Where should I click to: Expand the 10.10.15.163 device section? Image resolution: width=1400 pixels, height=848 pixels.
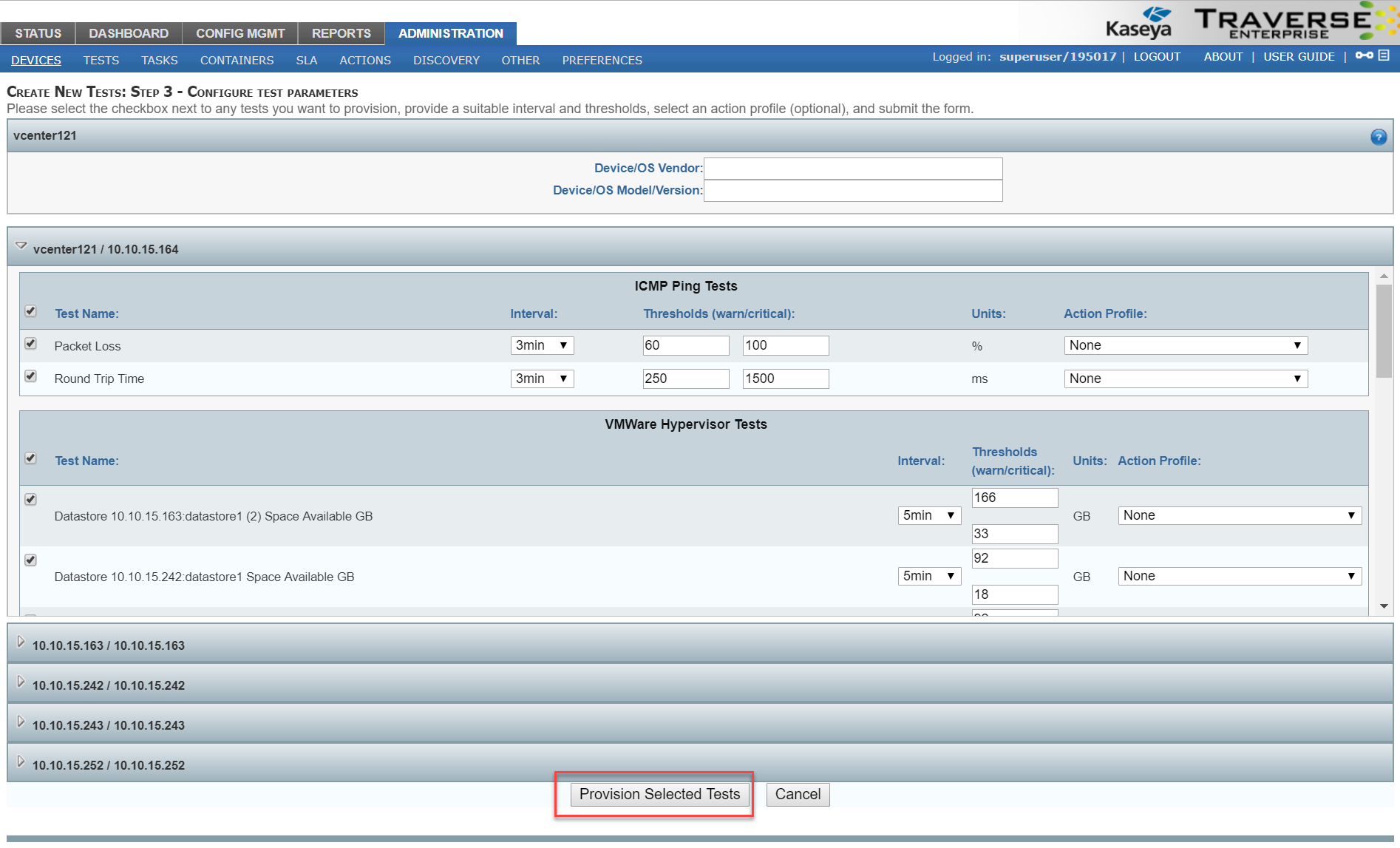coord(21,642)
